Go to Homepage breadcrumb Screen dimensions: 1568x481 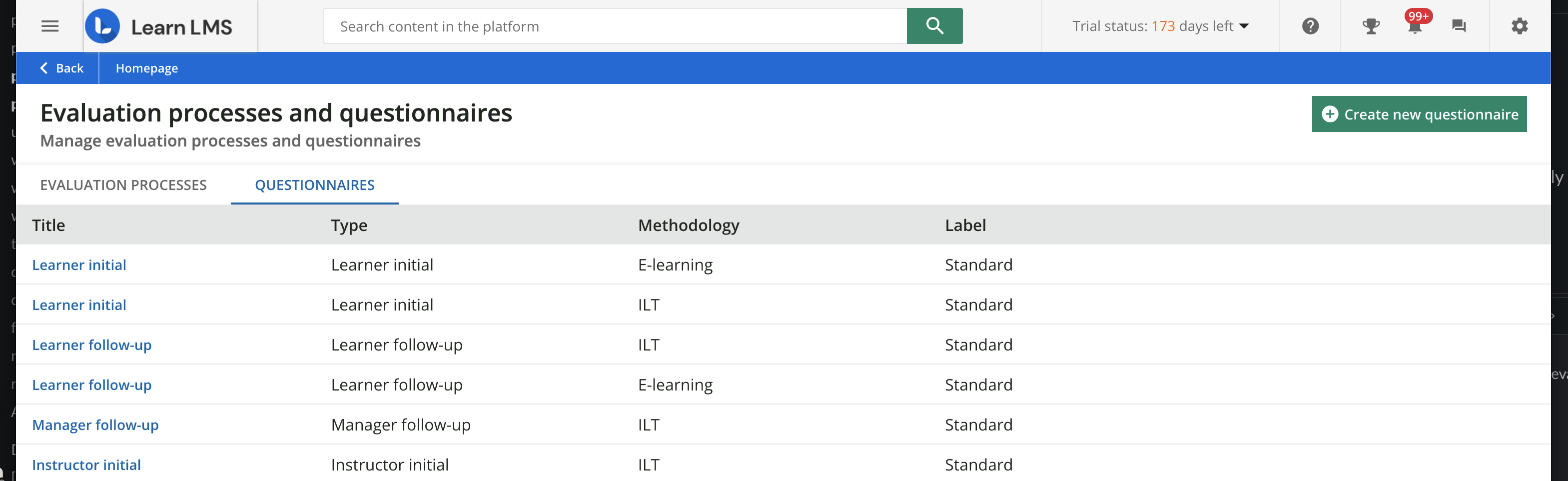[147, 68]
